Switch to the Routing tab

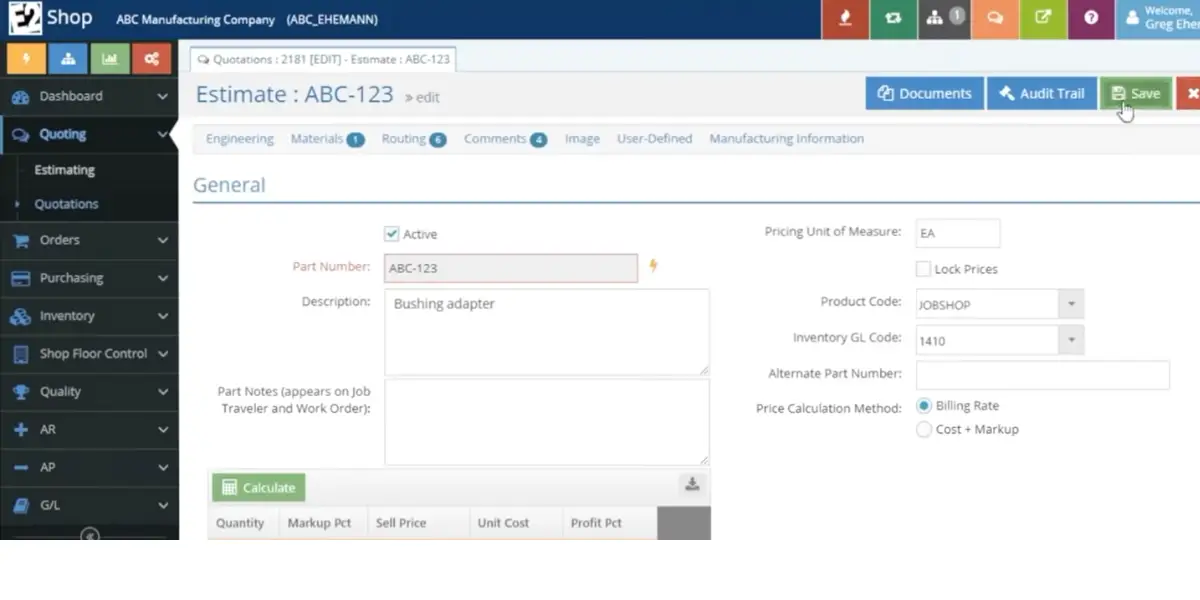413,139
